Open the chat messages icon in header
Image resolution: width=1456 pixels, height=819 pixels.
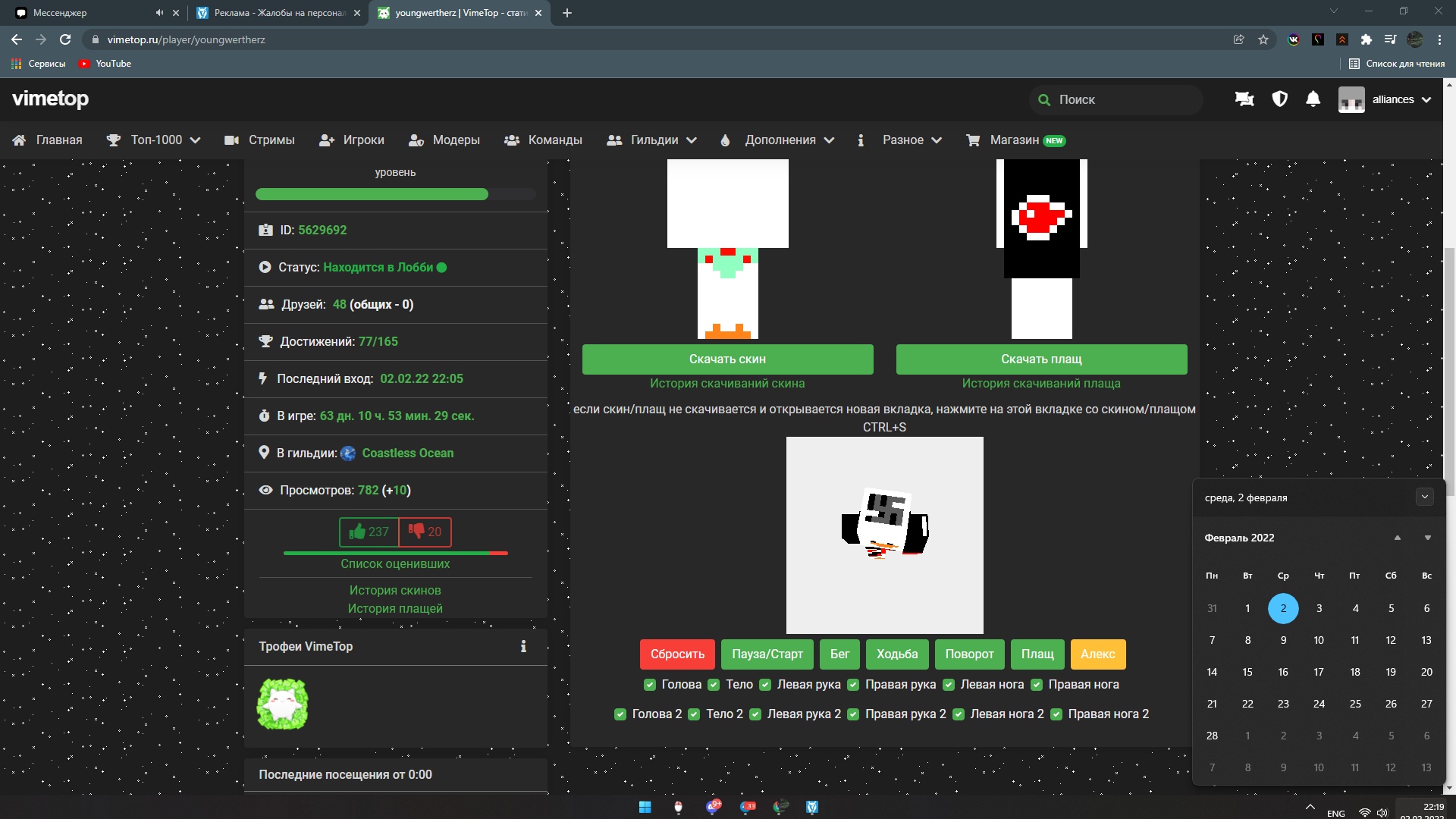1244,99
